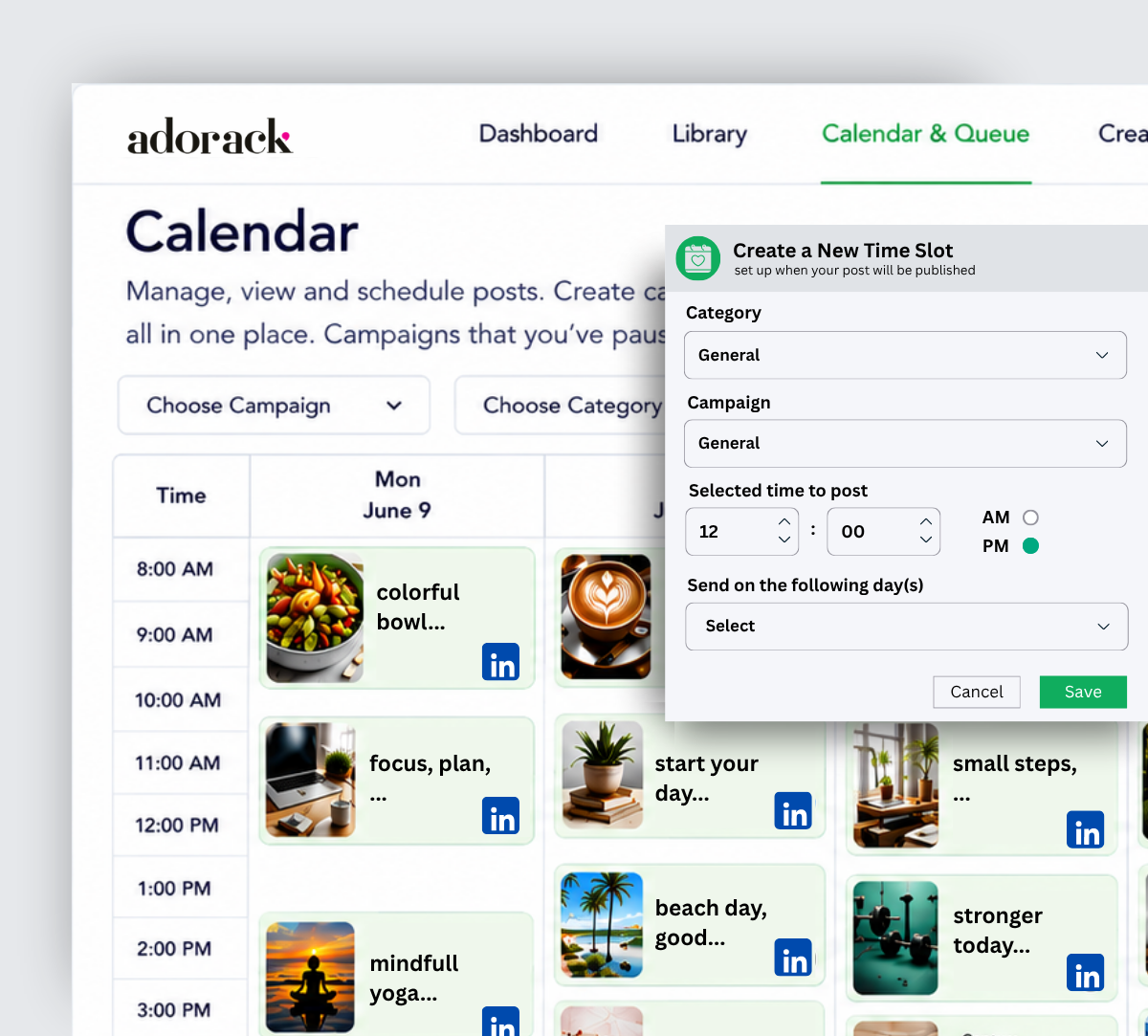Image resolution: width=1148 pixels, height=1036 pixels.
Task: Open the Choose Category dropdown
Action: (560, 406)
